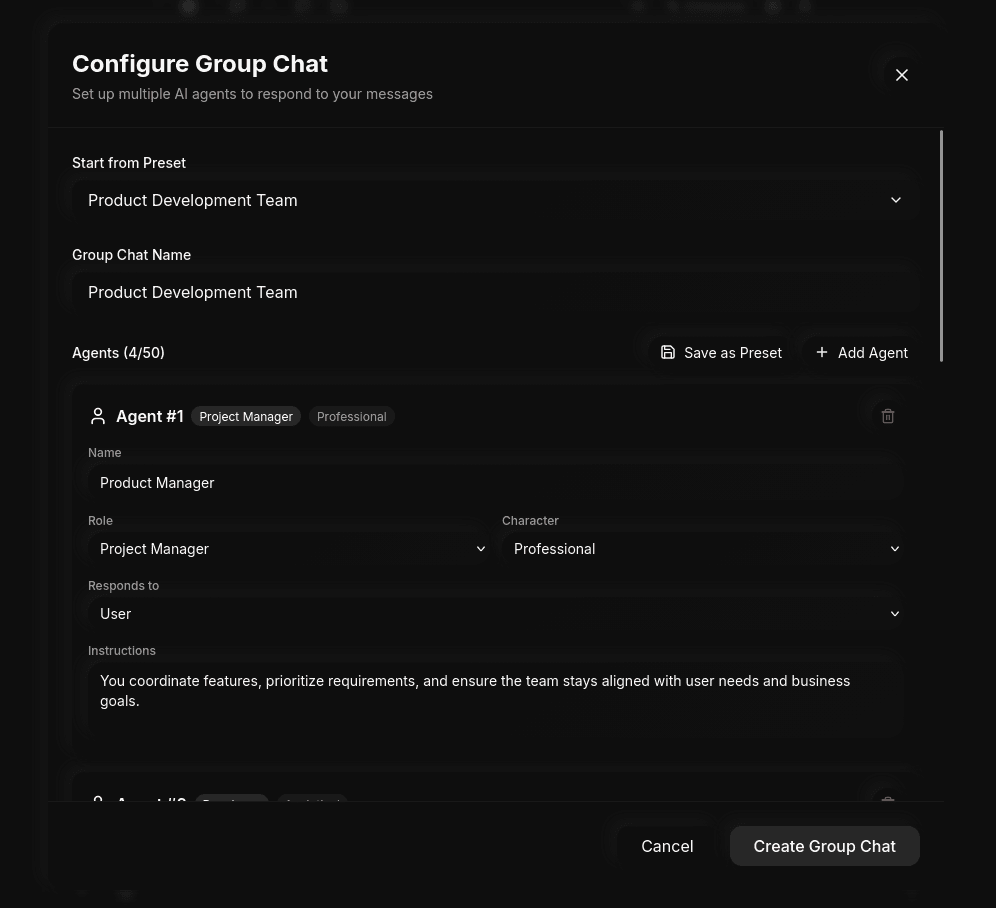Open the Product Development Team preset dropdown
Viewport: 996px width, 908px height.
[494, 200]
